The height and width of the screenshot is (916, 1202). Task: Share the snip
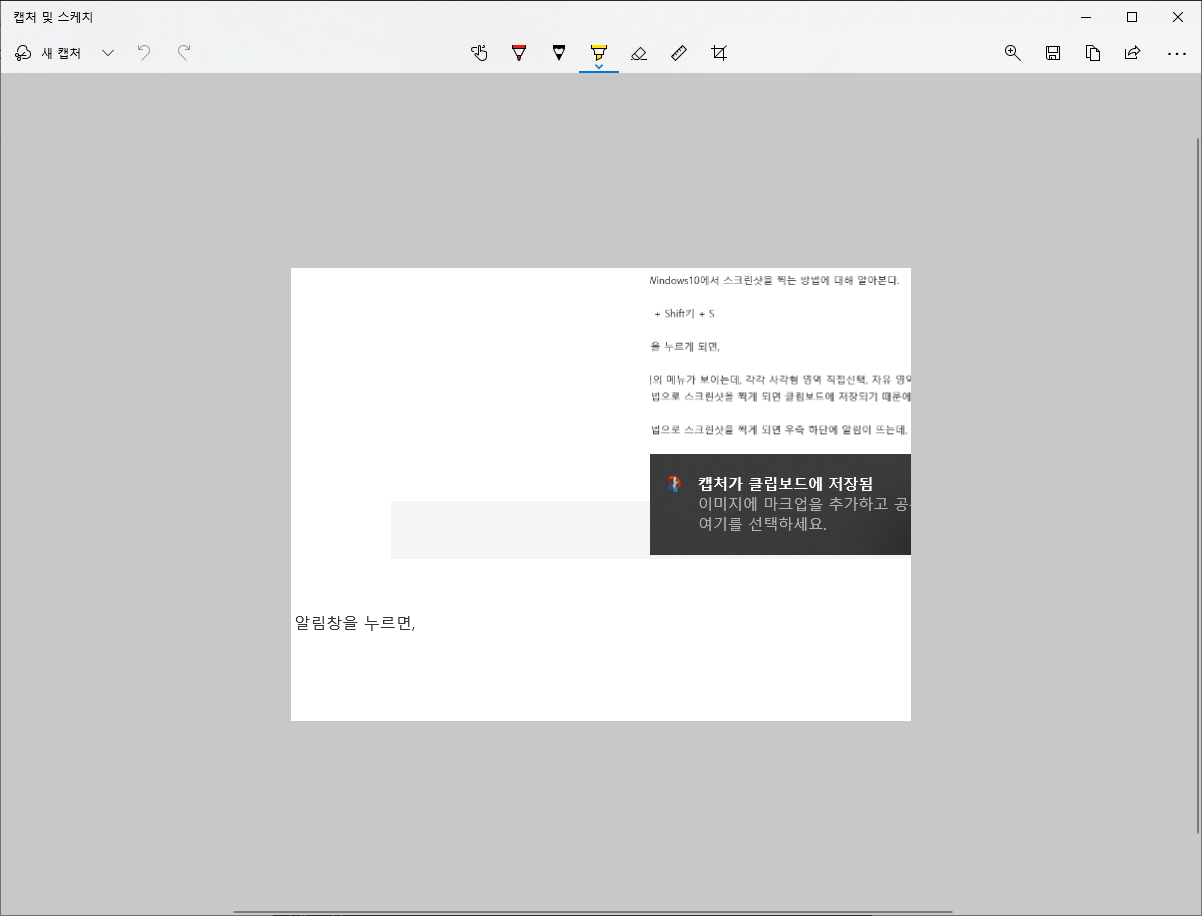click(1132, 53)
